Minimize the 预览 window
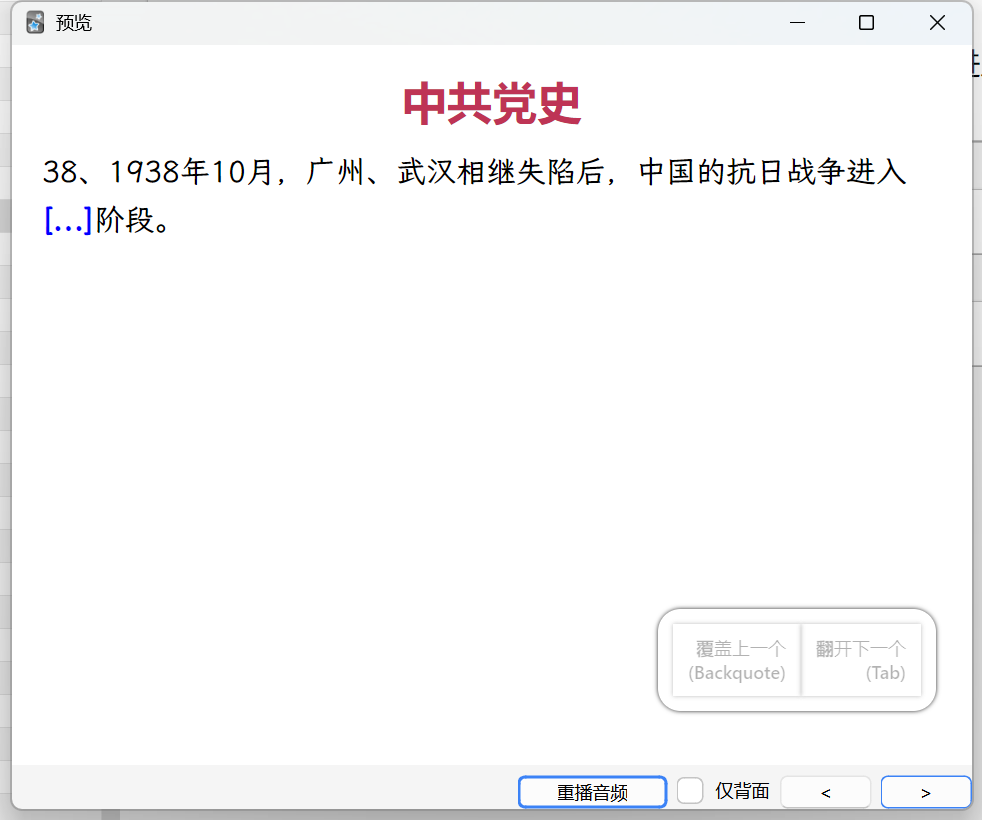This screenshot has width=982, height=820. [797, 23]
